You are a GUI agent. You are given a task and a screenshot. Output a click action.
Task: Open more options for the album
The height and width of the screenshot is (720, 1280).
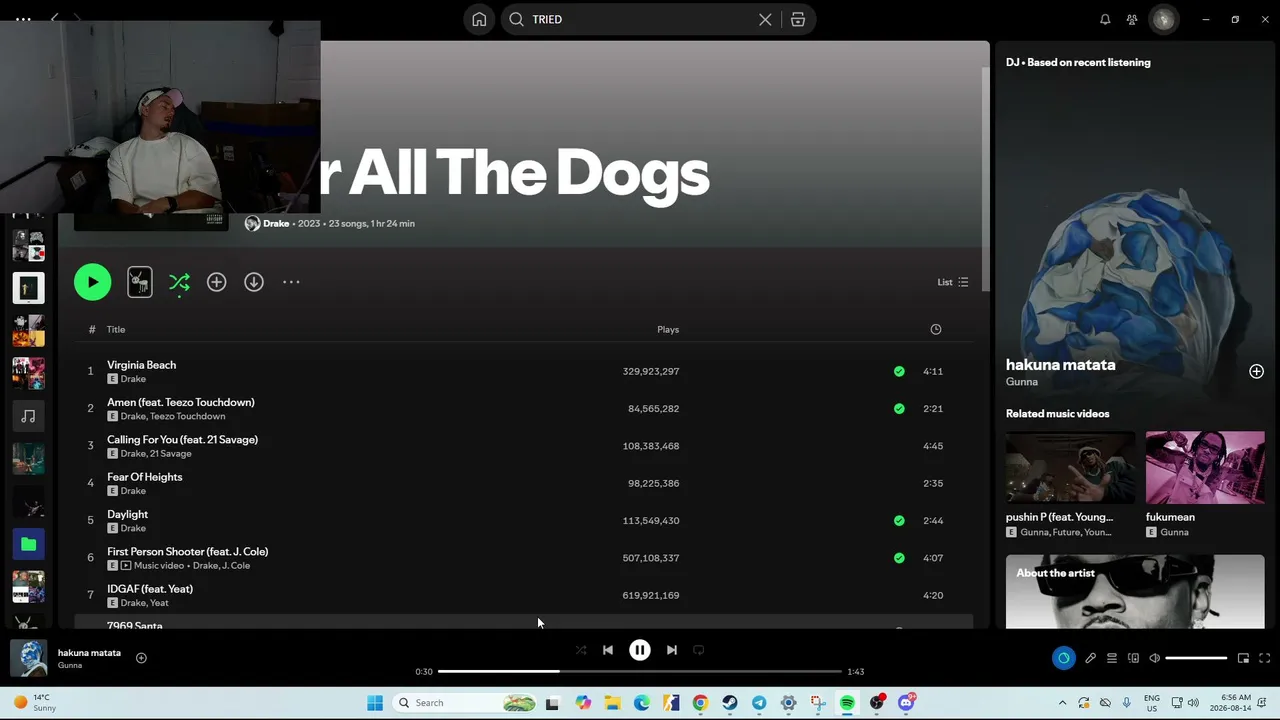tap(291, 282)
